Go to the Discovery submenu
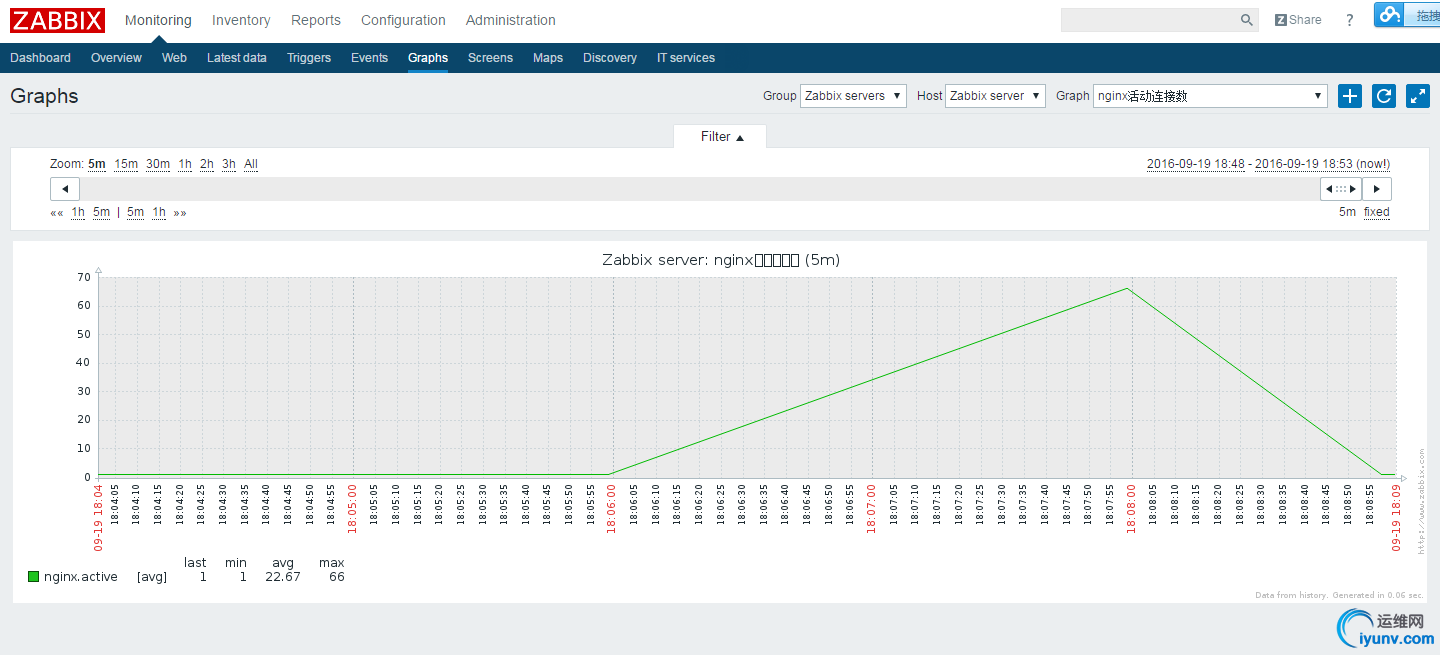 (x=610, y=58)
